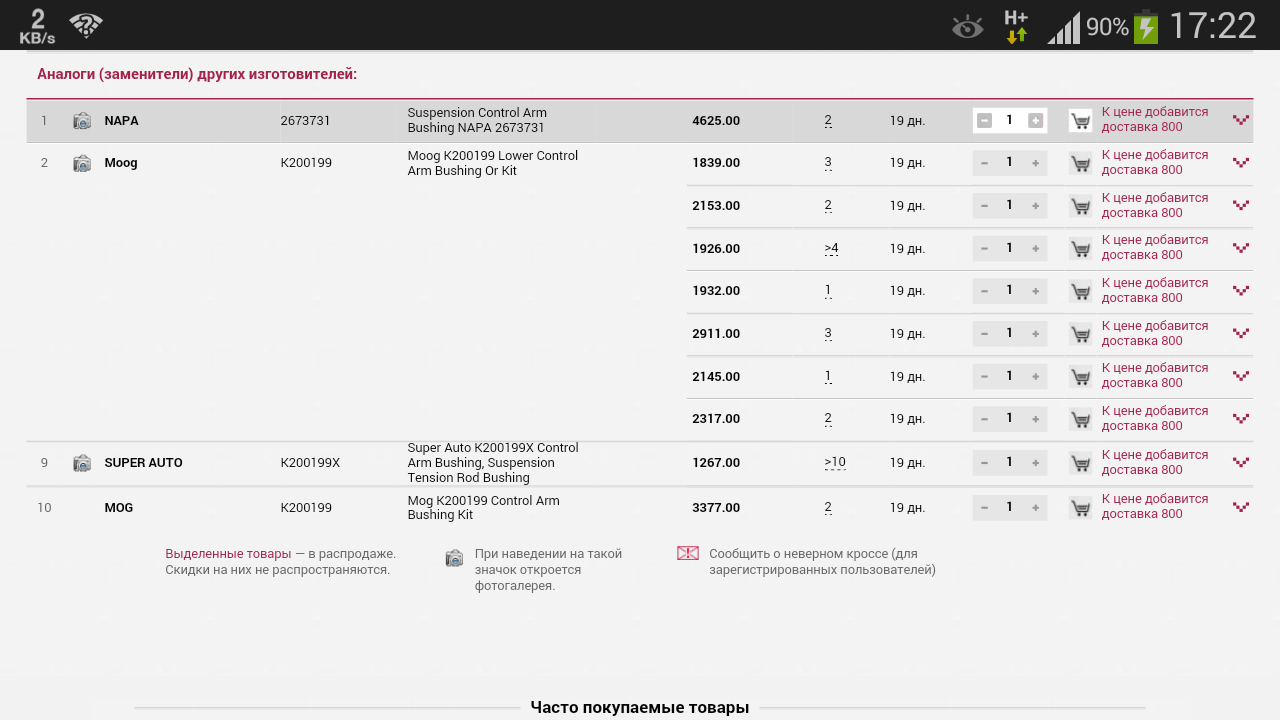
Task: Decrease quantity for 1932.00 row
Action: [984, 291]
